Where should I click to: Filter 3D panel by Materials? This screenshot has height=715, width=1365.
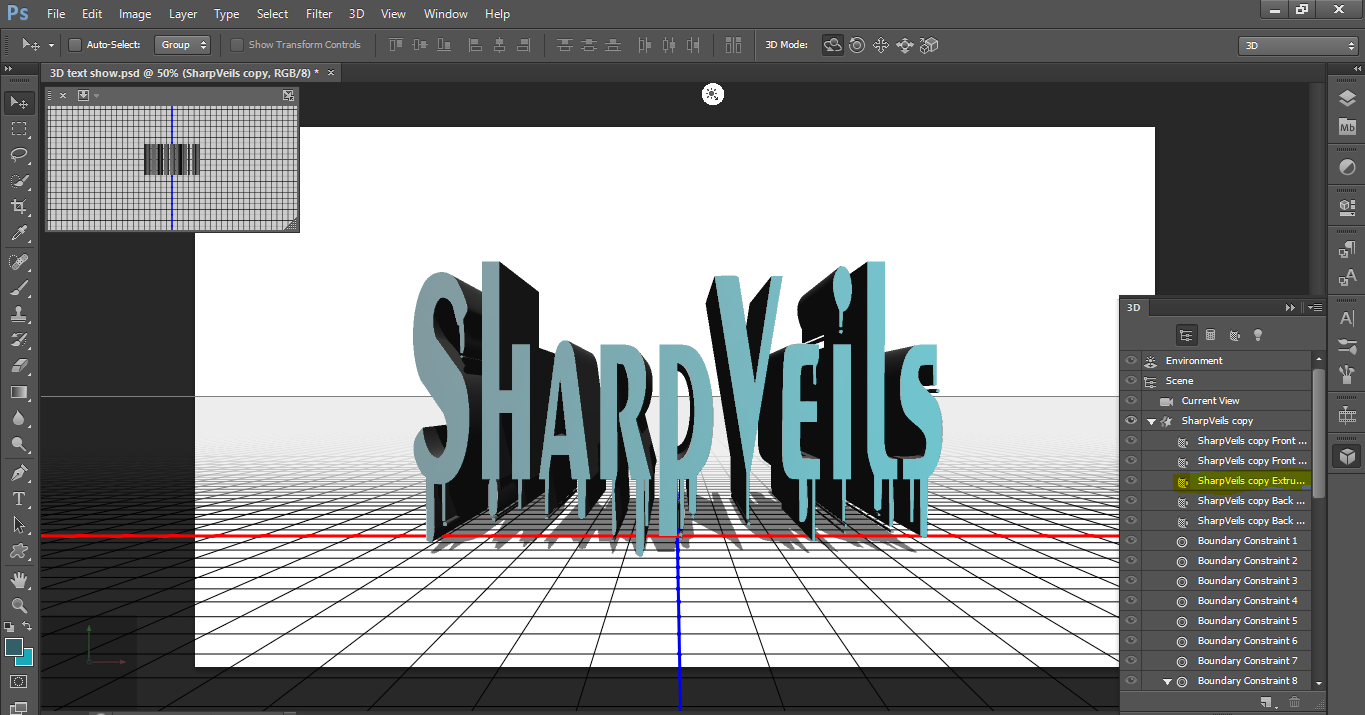click(x=1234, y=335)
